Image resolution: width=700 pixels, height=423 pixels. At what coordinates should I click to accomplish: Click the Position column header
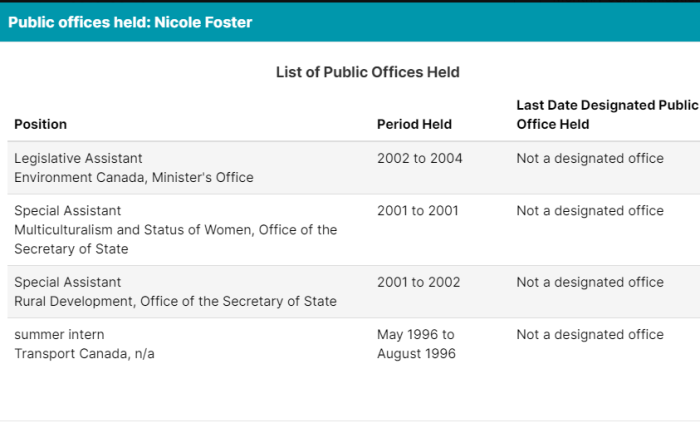pos(41,124)
